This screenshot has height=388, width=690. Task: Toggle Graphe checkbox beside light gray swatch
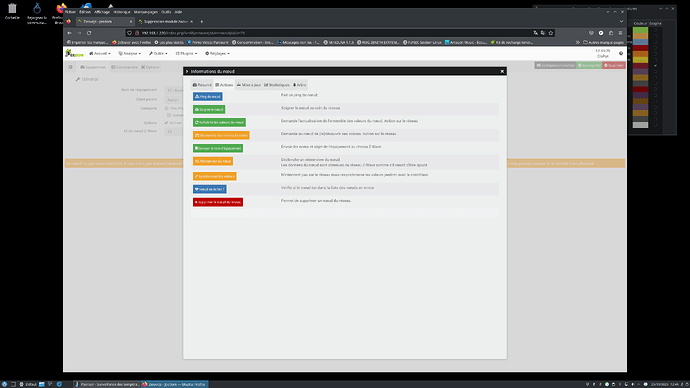point(656,125)
